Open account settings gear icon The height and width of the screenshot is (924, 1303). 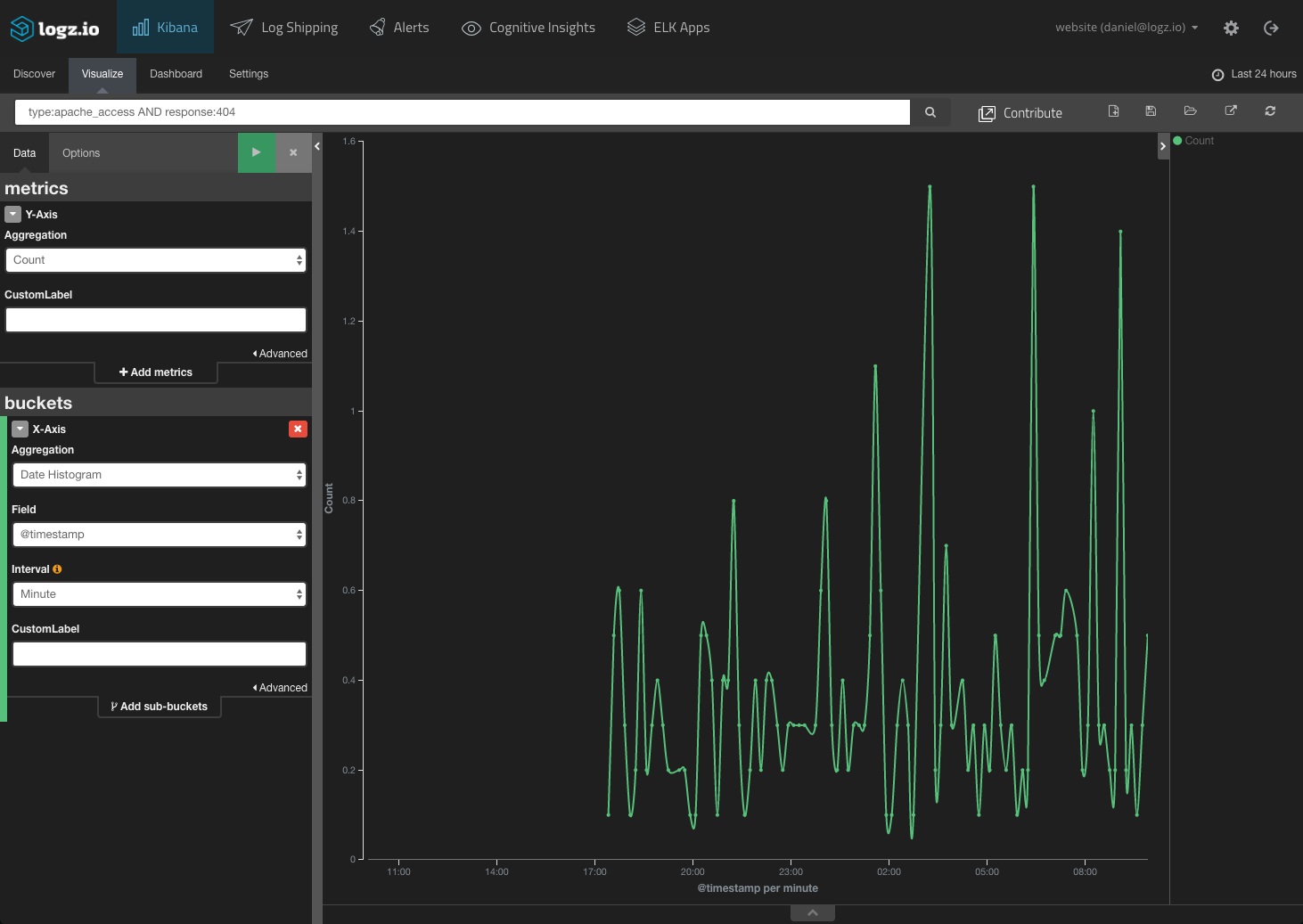1231,29
